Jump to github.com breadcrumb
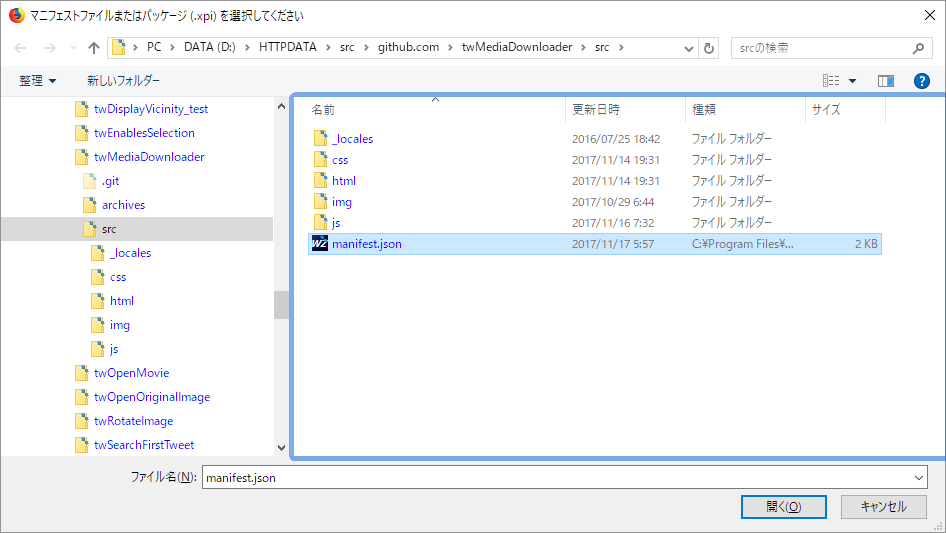 click(x=408, y=47)
